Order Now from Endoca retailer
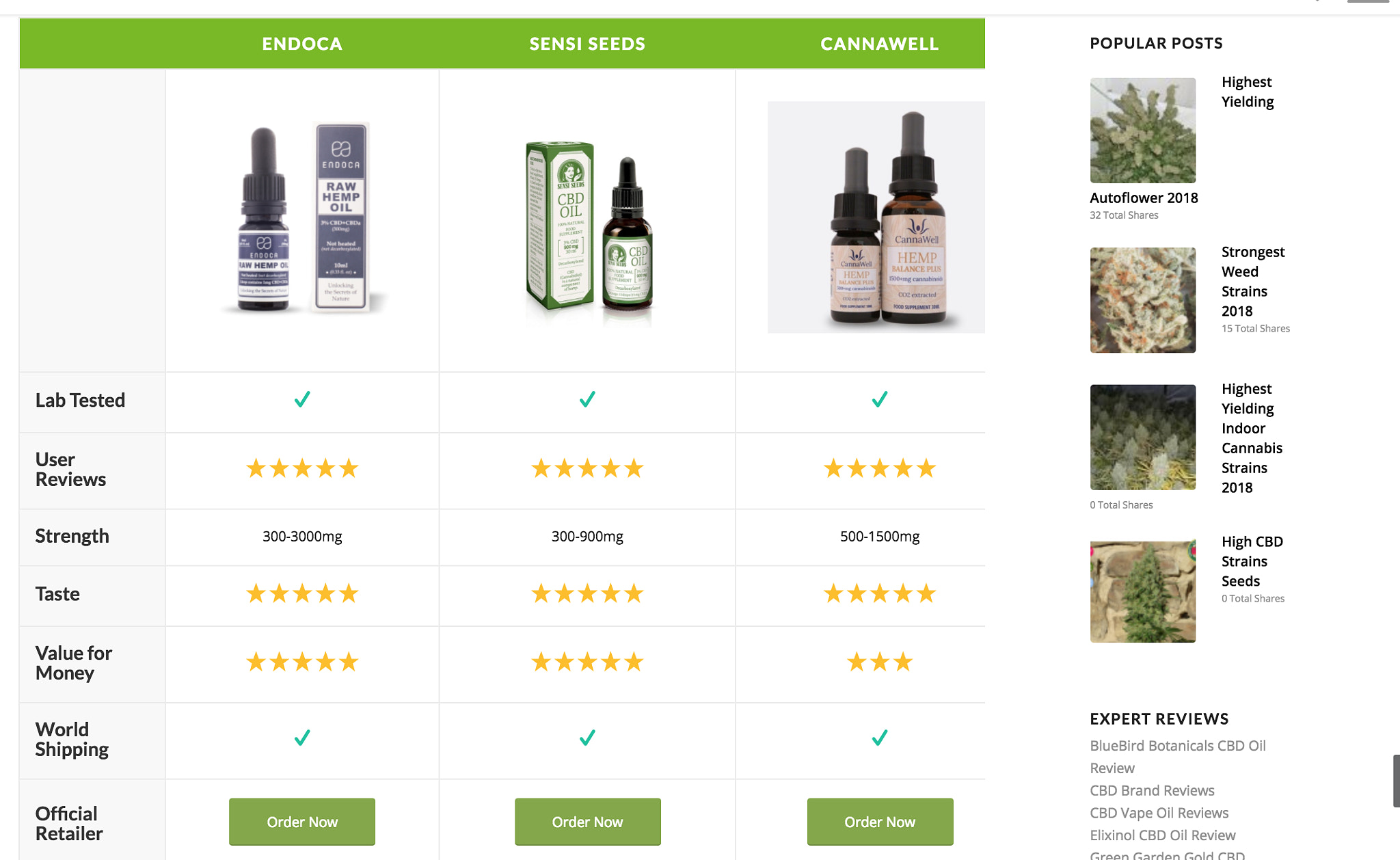 click(x=302, y=822)
